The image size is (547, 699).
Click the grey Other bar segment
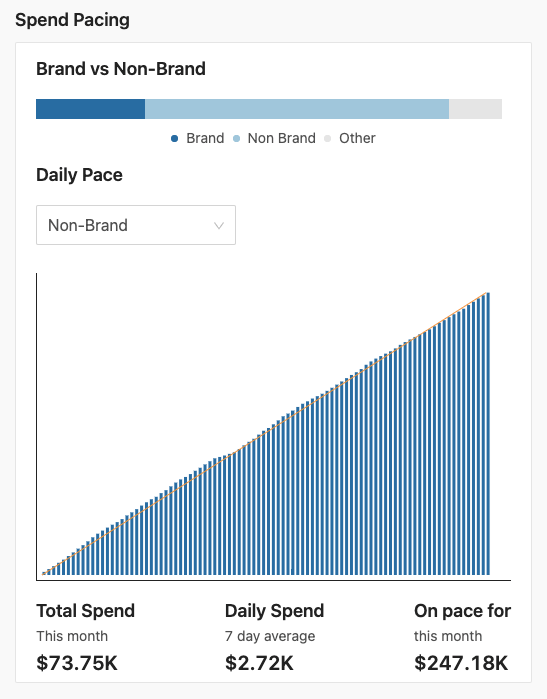475,109
